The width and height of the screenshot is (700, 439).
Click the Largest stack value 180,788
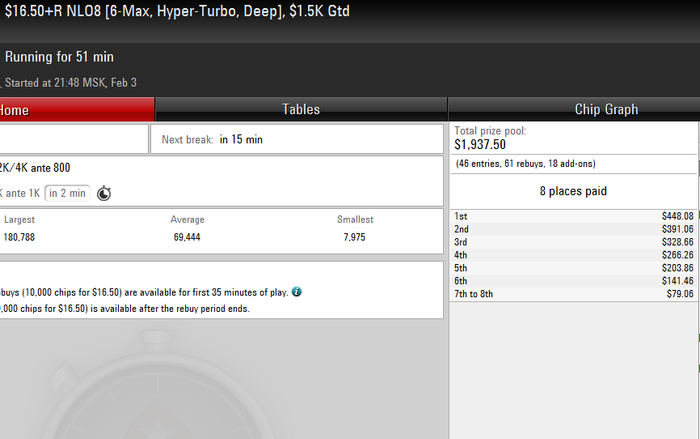click(x=19, y=237)
